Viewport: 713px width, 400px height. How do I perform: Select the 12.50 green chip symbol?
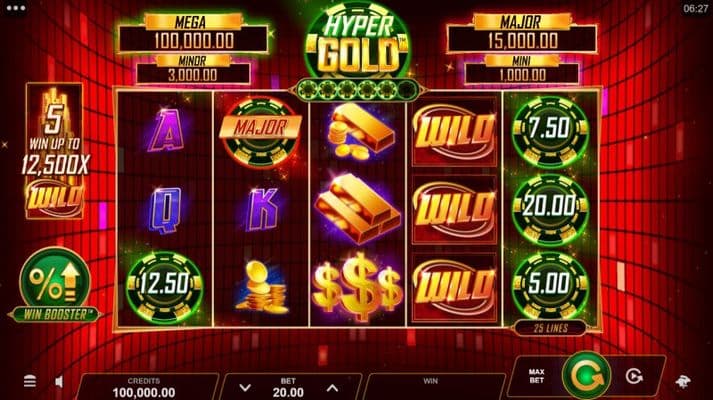click(x=165, y=285)
